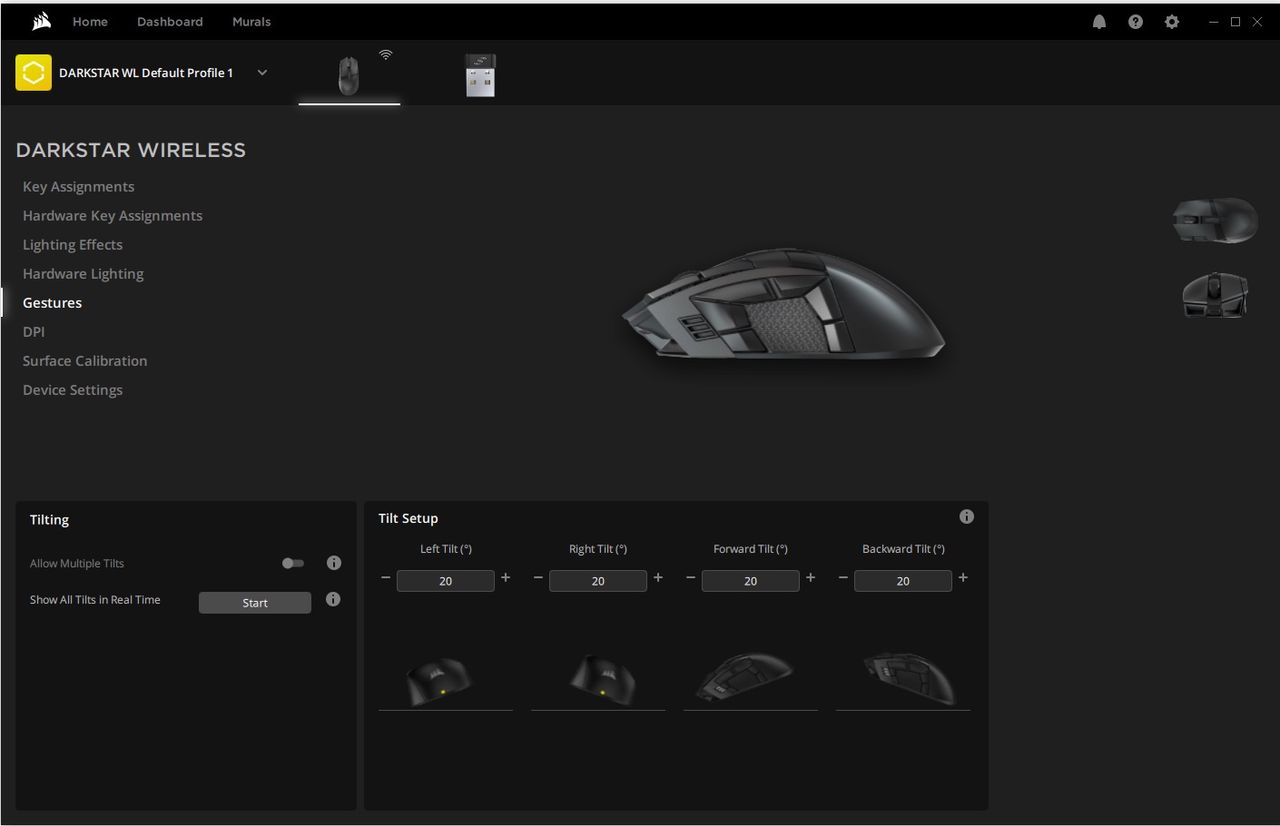Select the Right Tilt preview image

601,678
